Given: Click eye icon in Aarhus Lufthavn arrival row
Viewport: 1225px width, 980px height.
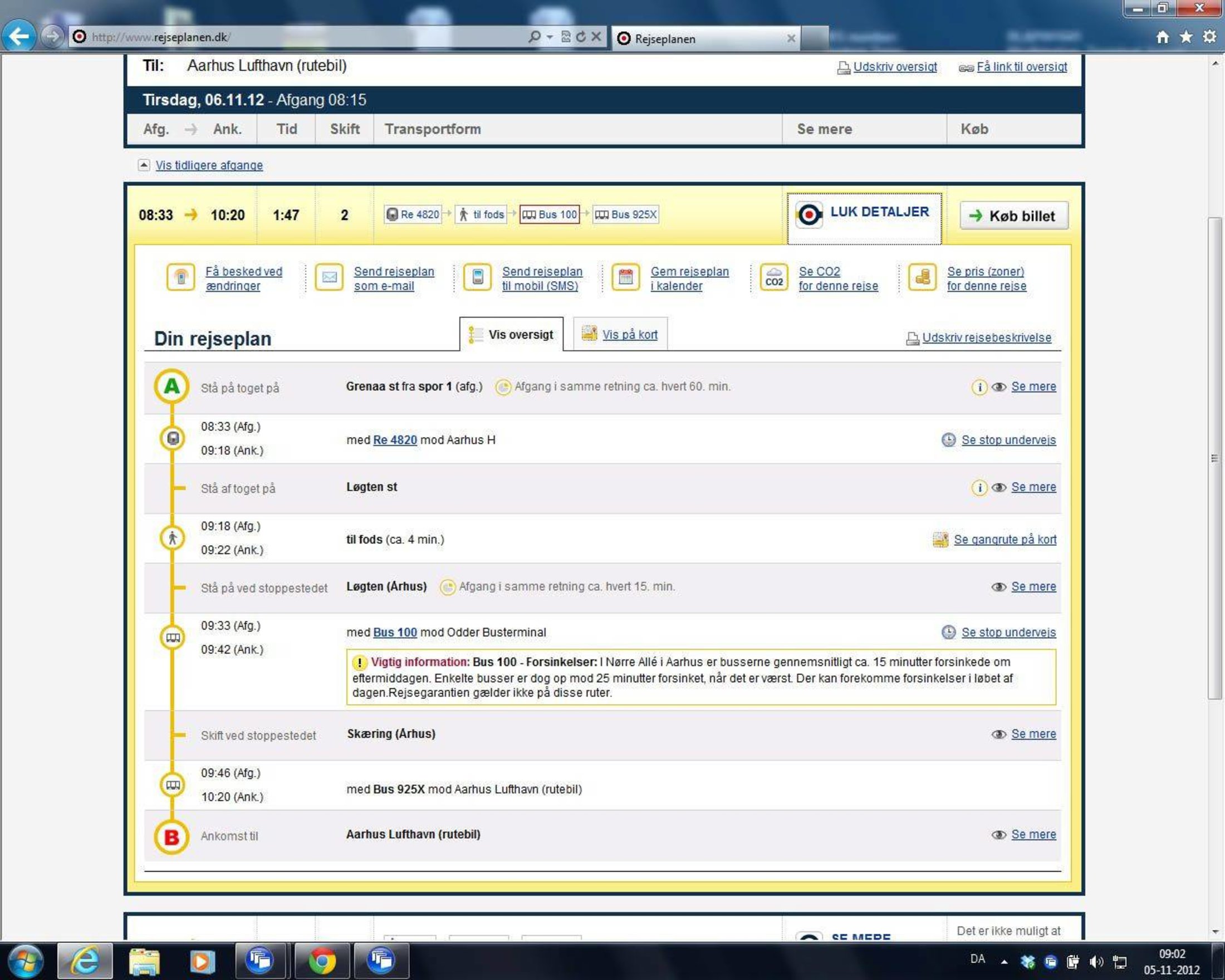Looking at the screenshot, I should (x=999, y=835).
